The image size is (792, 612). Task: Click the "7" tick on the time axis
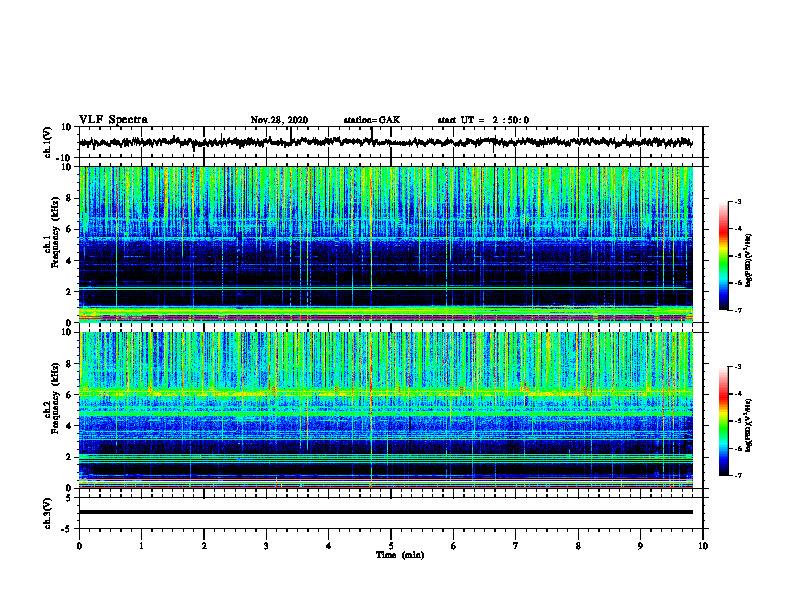516,546
